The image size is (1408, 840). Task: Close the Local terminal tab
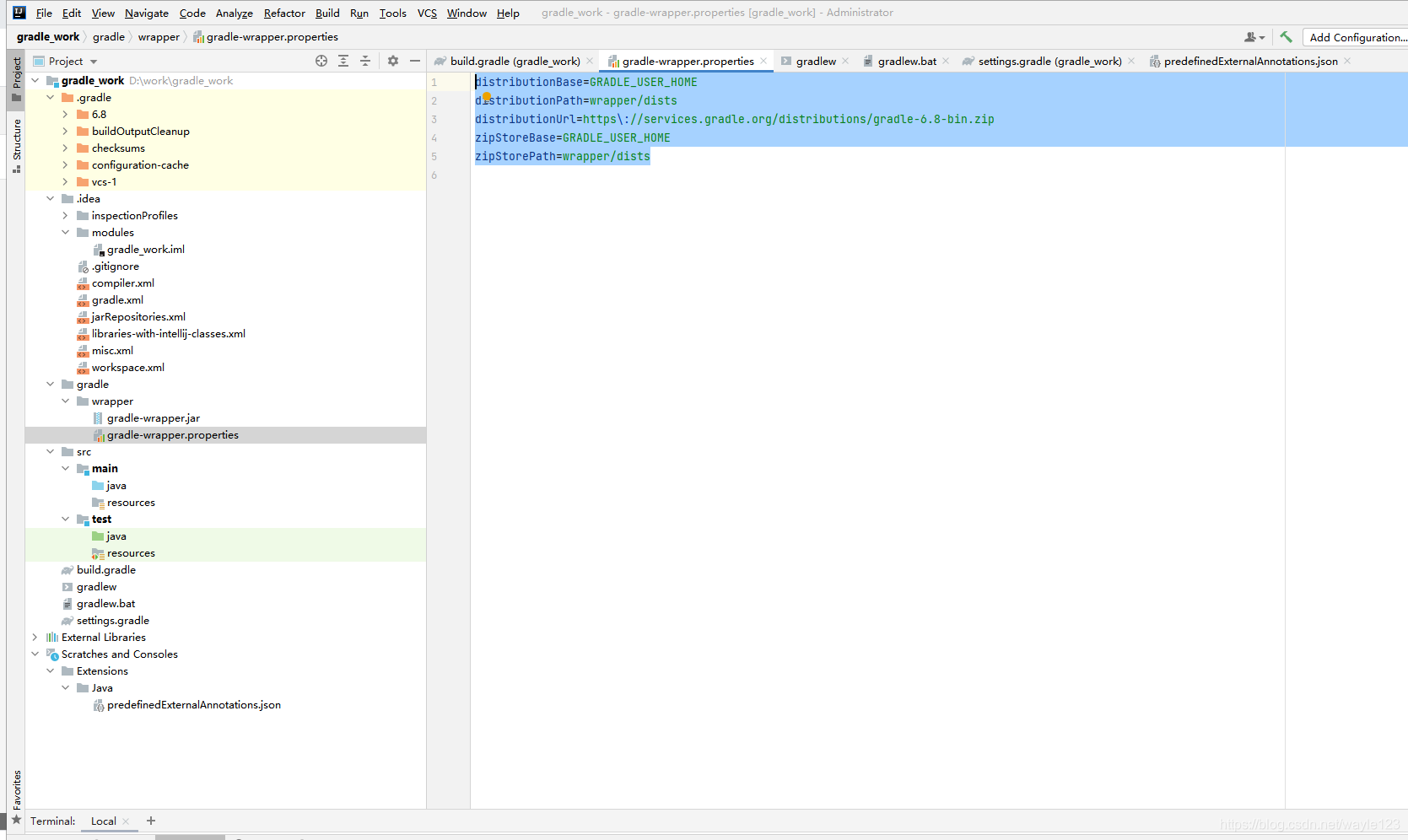pyautogui.click(x=126, y=821)
